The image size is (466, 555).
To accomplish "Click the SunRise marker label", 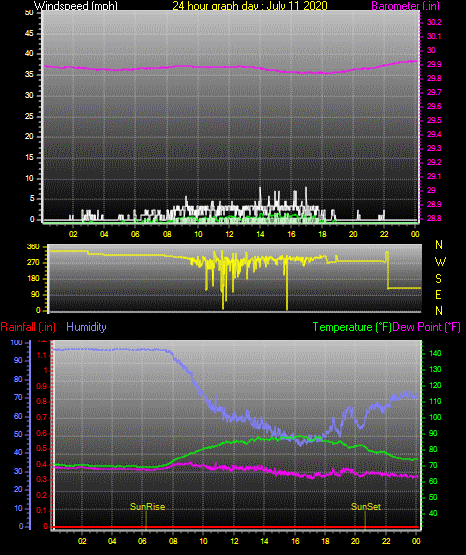I will 148,507.
